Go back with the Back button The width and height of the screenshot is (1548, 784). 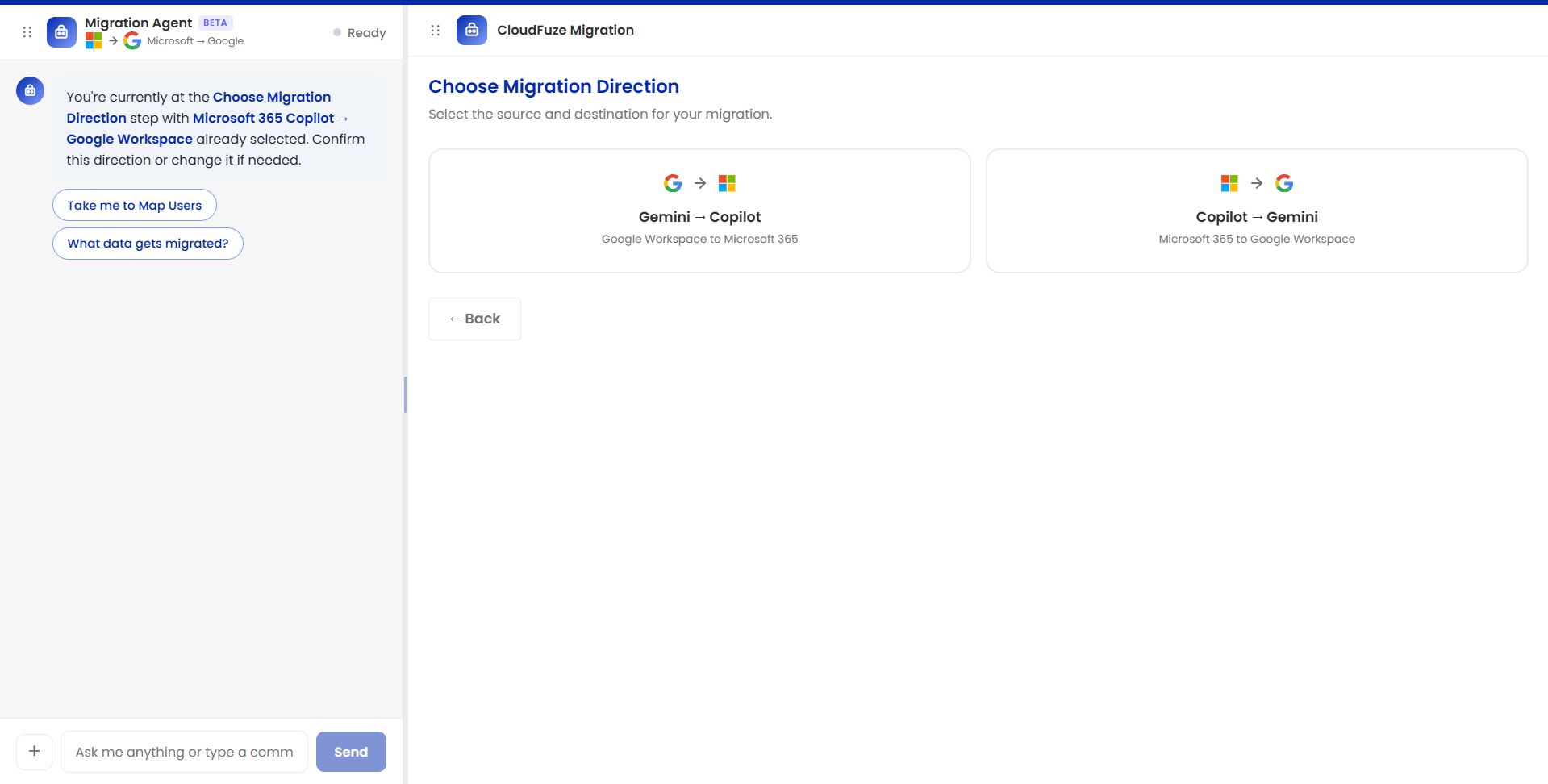click(x=474, y=319)
